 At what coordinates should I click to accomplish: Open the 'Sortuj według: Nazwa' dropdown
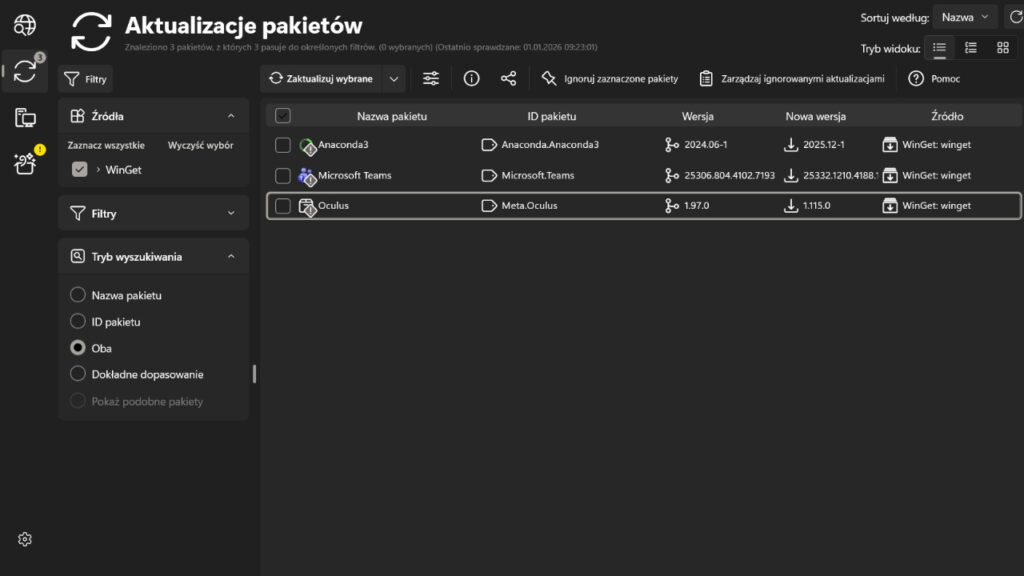[x=964, y=17]
